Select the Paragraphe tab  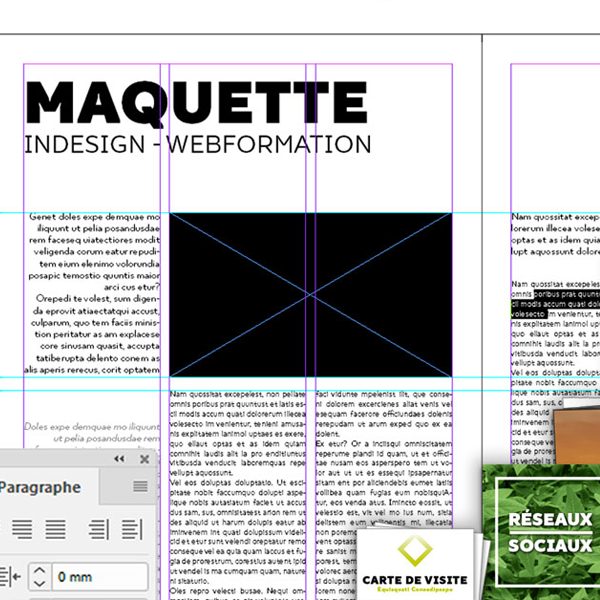click(40, 487)
